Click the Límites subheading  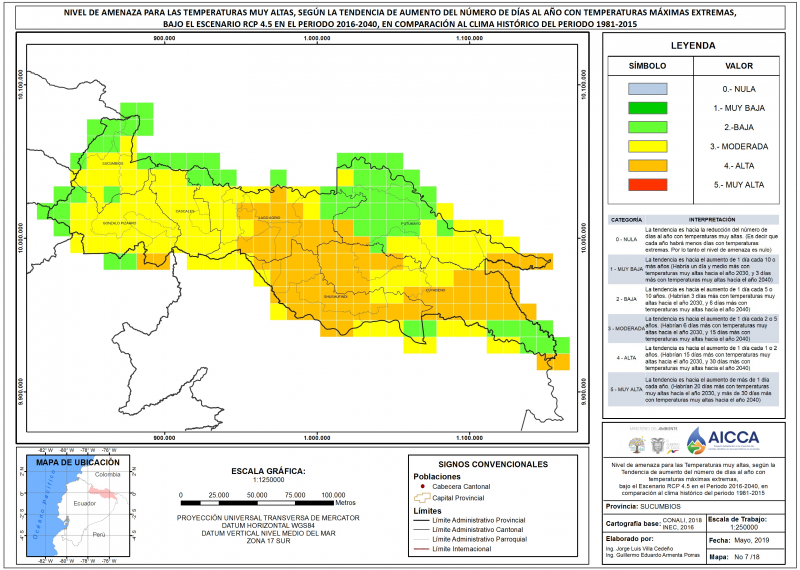click(428, 511)
